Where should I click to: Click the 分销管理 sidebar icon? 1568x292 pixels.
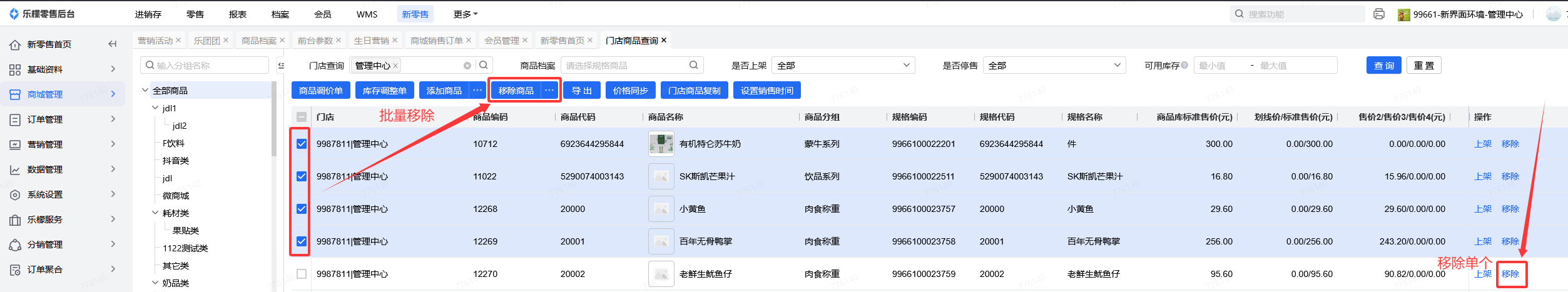15,244
